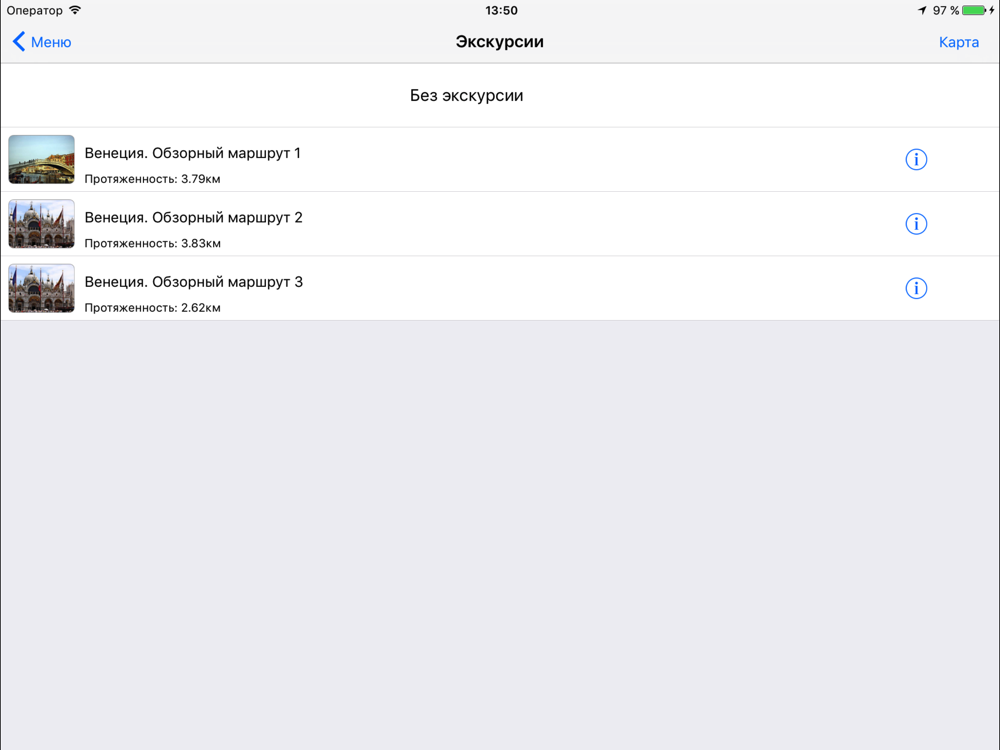Choose Венеция. Обзорный маршрут 1 title
This screenshot has height=750, width=1000.
tap(193, 153)
